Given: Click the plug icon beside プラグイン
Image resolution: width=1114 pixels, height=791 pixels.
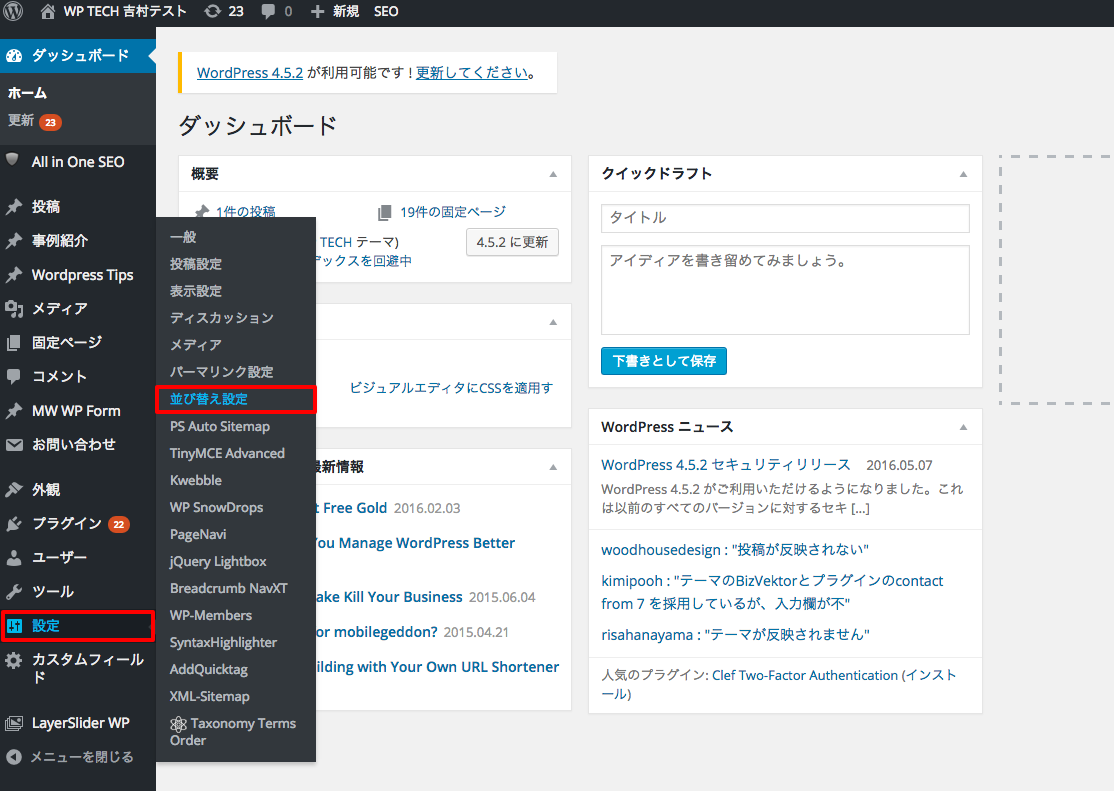Looking at the screenshot, I should 13,524.
